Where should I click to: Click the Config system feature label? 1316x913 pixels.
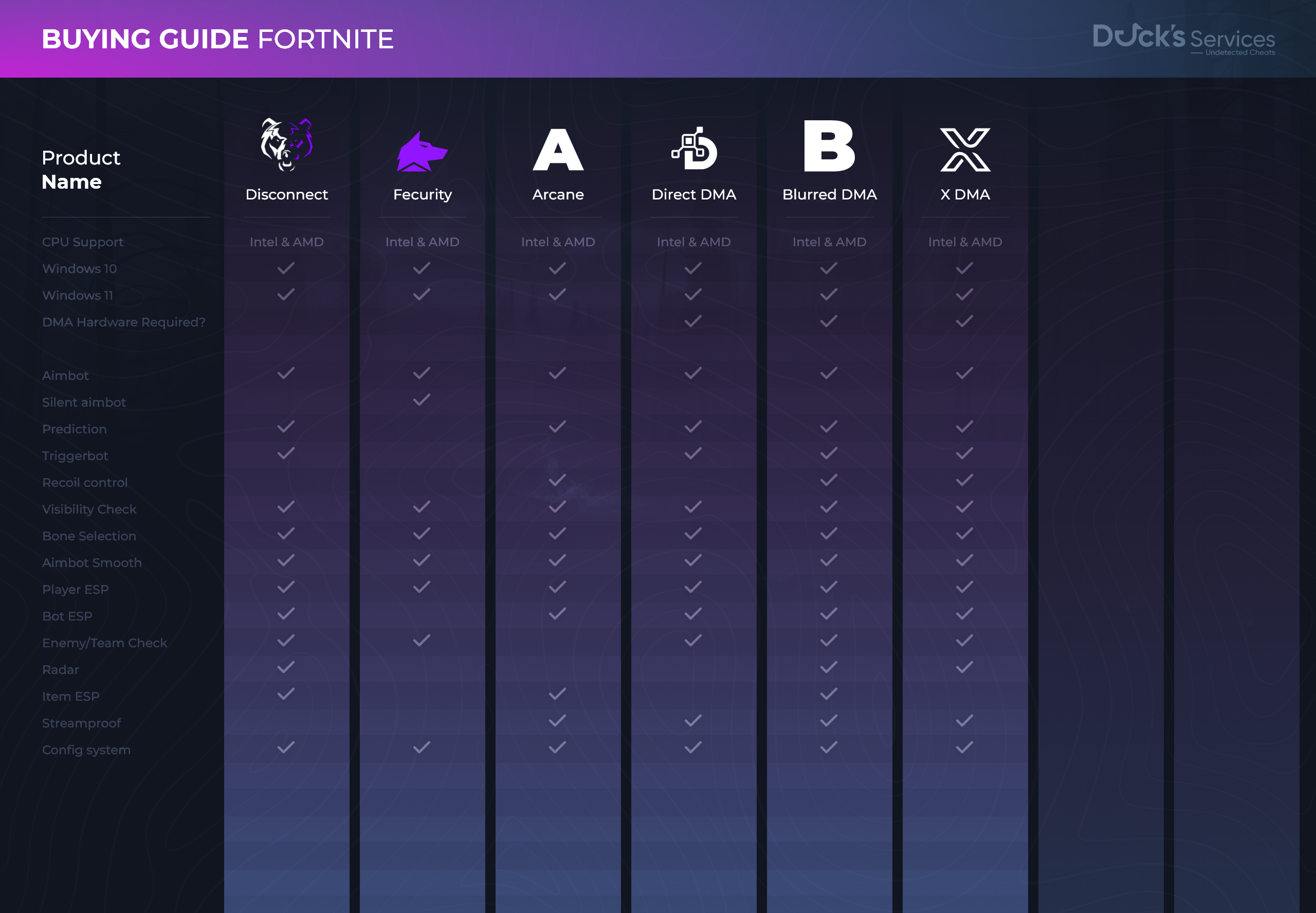tap(86, 750)
